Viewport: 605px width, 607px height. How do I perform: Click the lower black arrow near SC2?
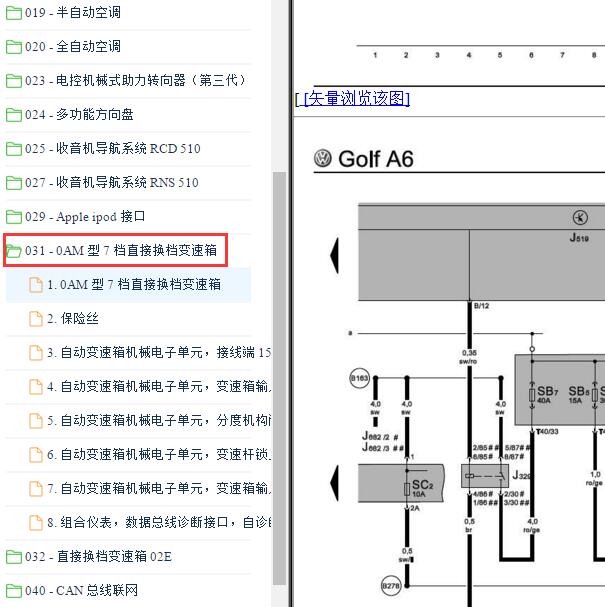[x=334, y=483]
